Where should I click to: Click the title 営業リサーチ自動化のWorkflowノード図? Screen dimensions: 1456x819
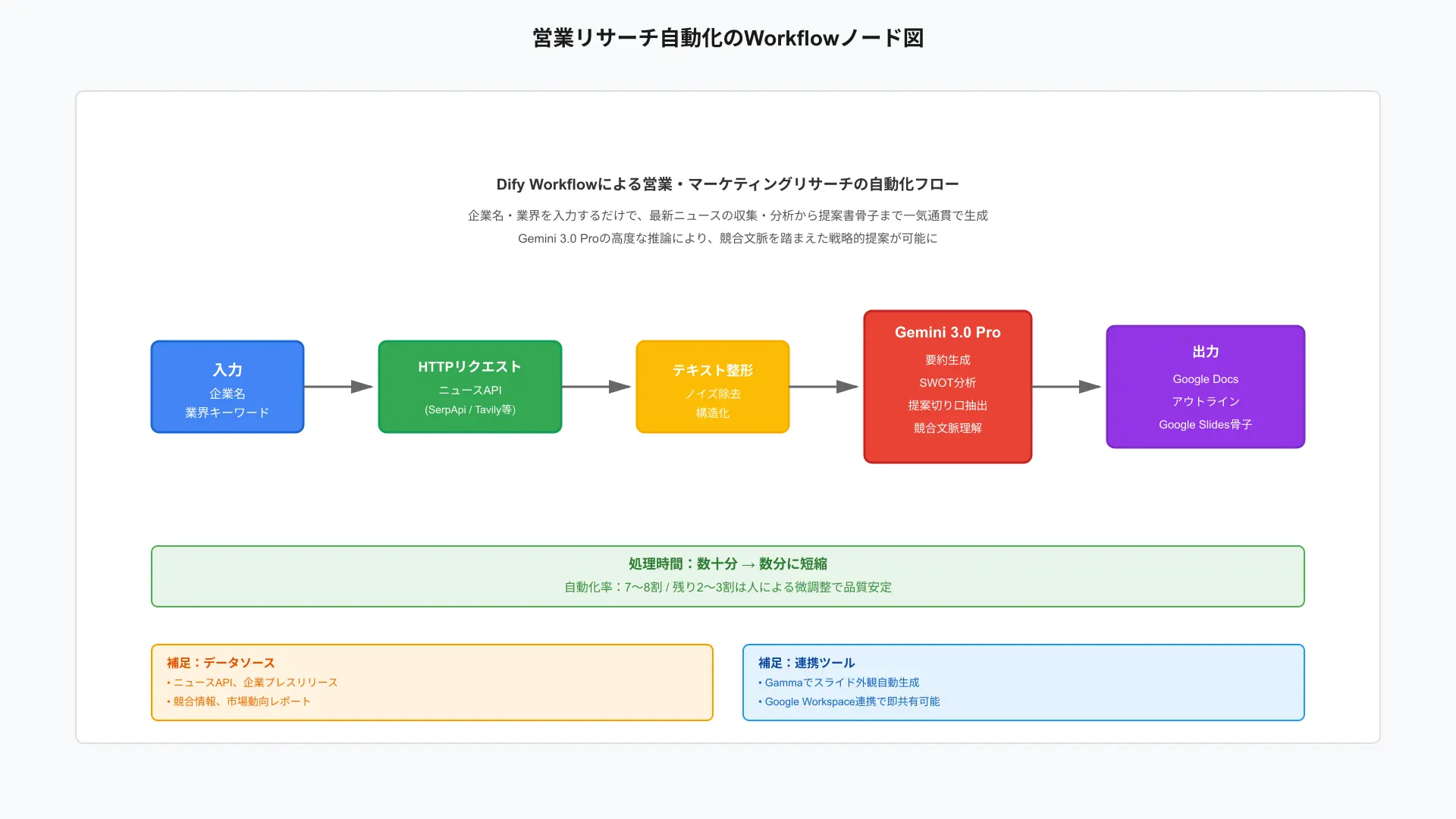coord(728,38)
